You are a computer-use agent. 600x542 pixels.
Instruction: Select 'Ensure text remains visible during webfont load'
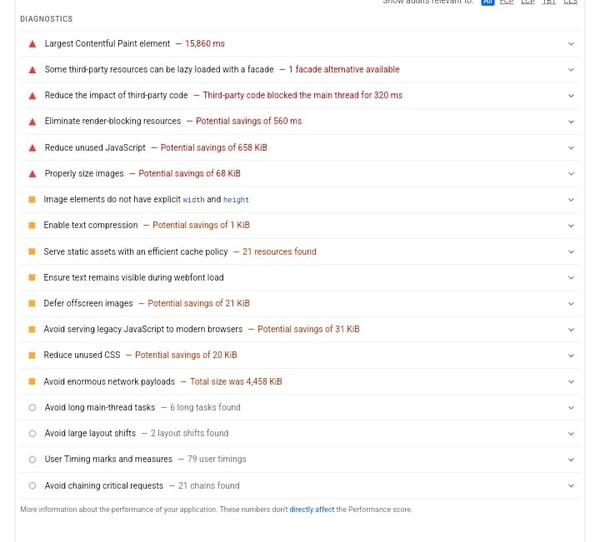133,278
